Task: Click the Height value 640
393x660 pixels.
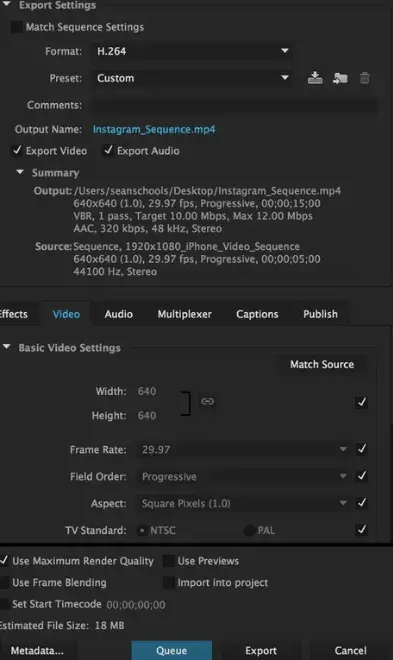Action: click(x=147, y=415)
